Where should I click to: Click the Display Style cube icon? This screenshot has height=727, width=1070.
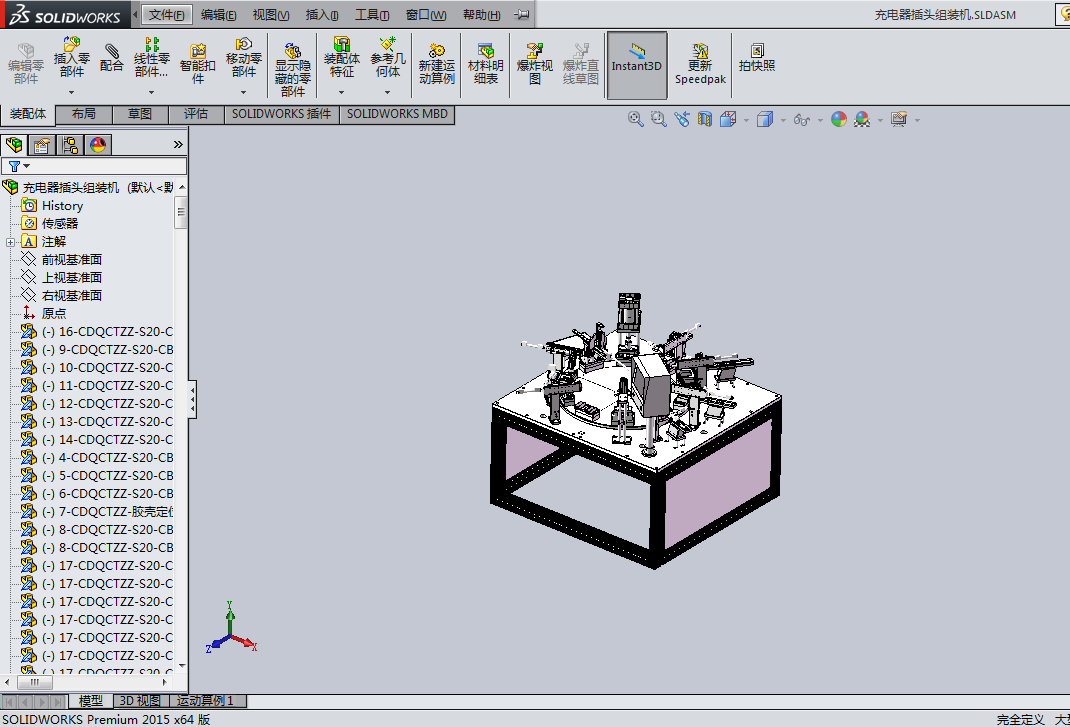click(765, 119)
